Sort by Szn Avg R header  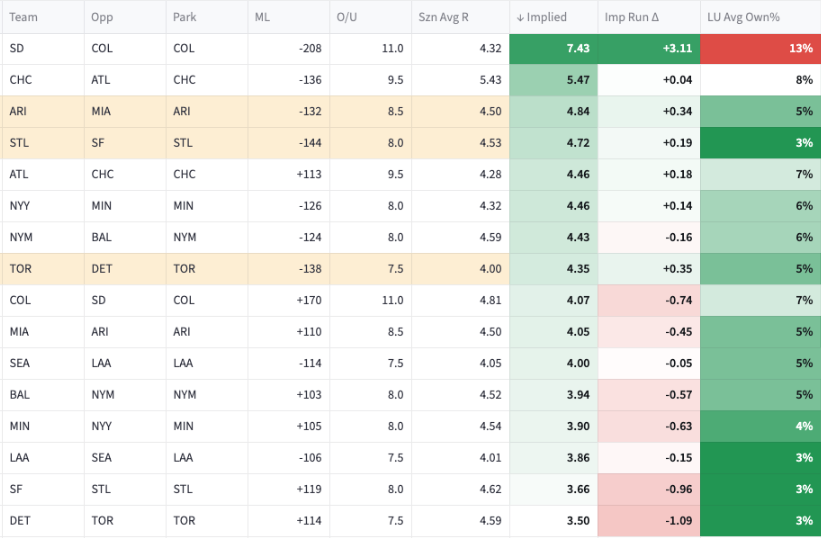tap(443, 17)
